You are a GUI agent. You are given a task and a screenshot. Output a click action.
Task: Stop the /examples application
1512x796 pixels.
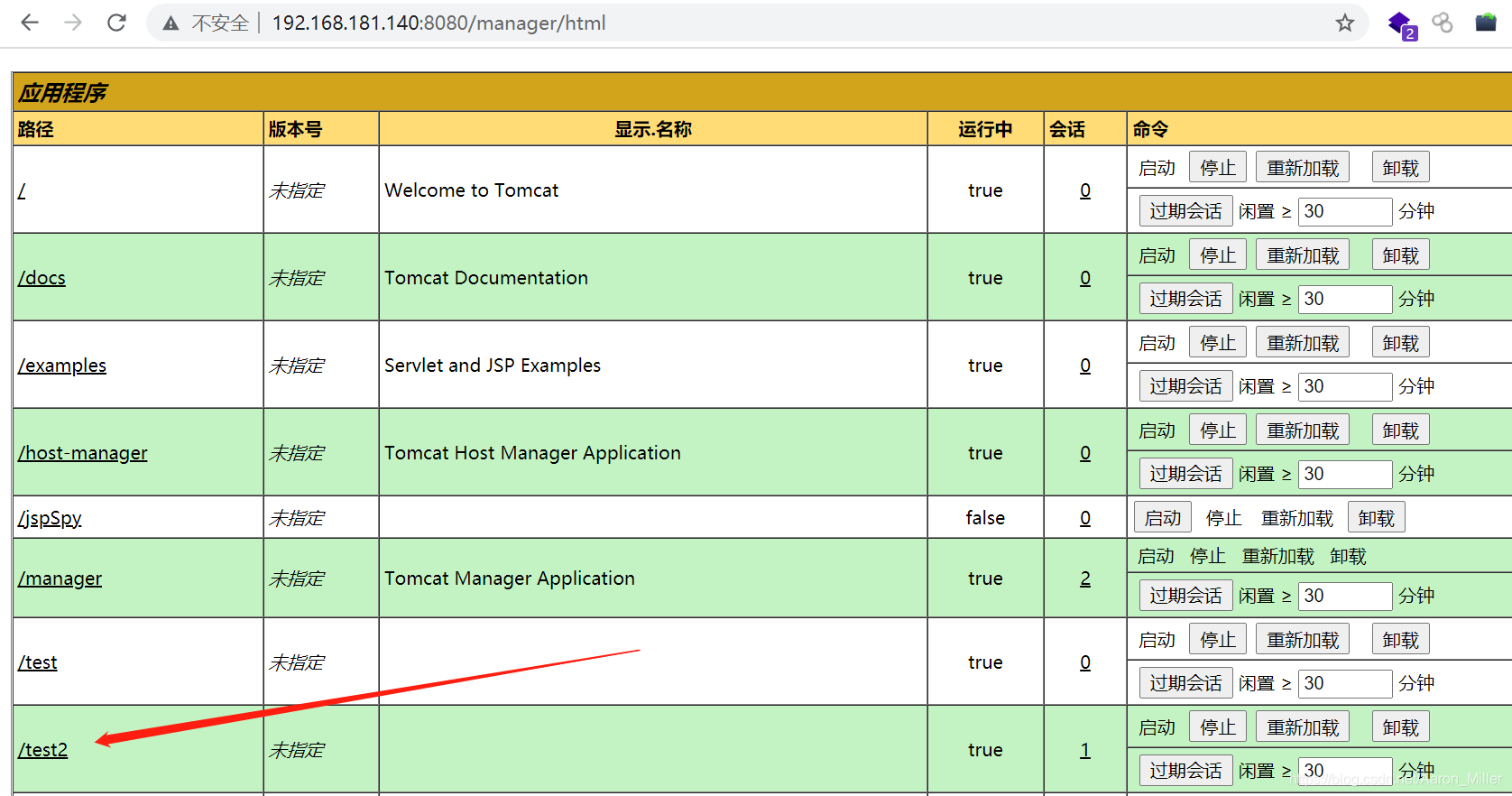click(1218, 343)
